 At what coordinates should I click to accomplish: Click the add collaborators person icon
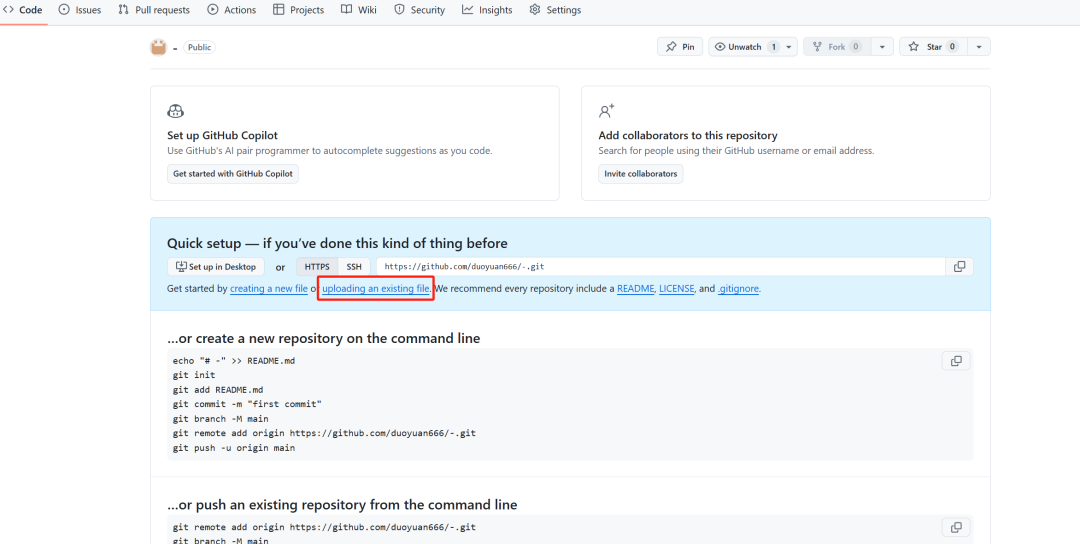606,111
